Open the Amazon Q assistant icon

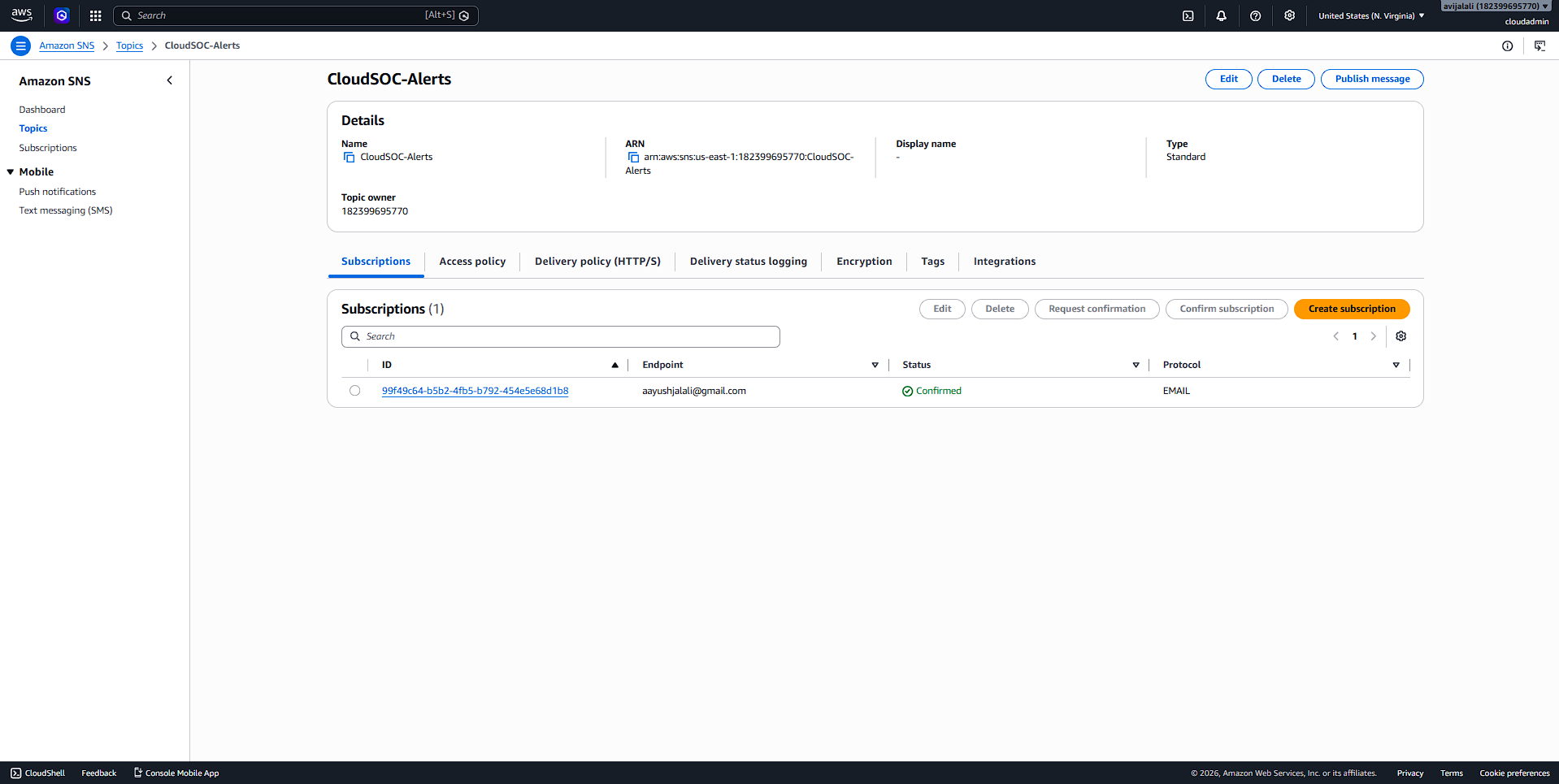pos(62,15)
